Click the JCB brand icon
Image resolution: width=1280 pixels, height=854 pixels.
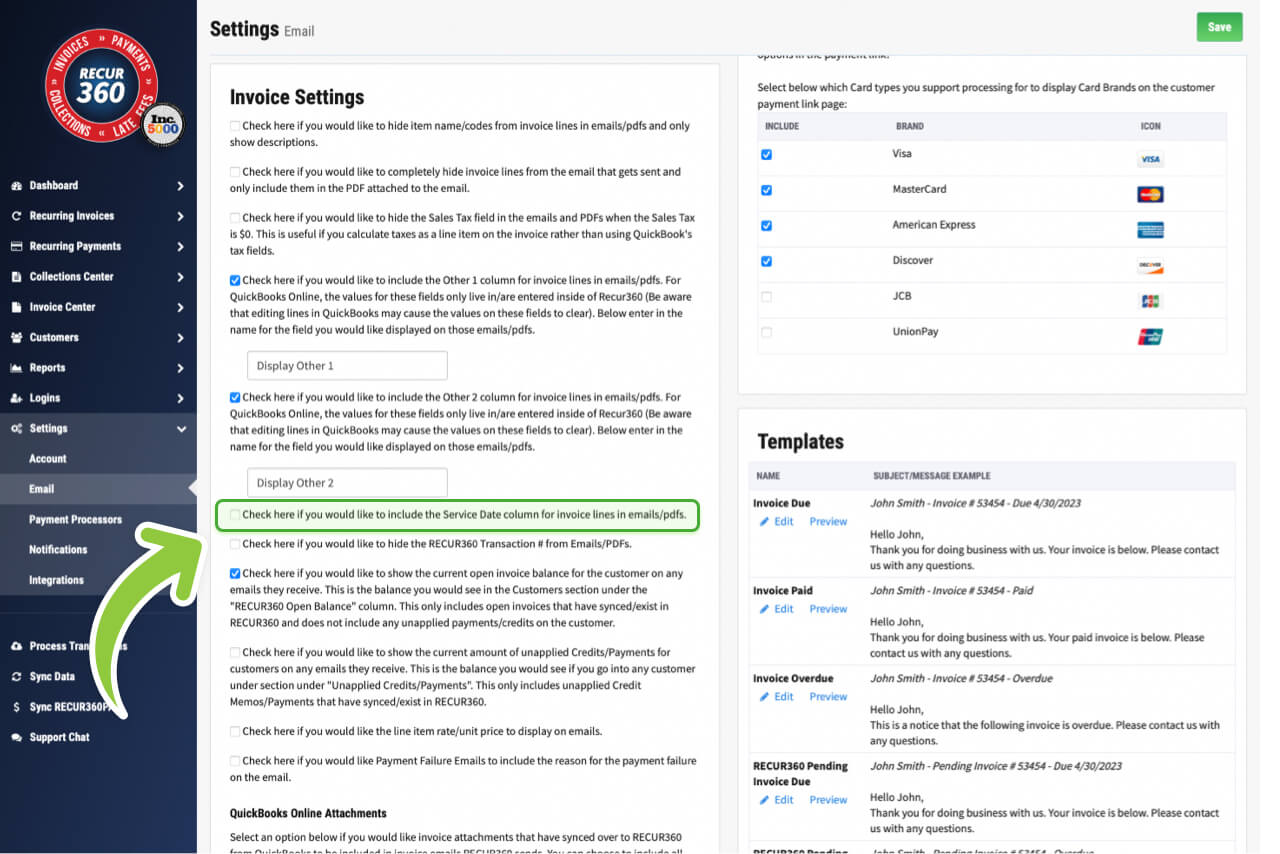coord(1150,301)
